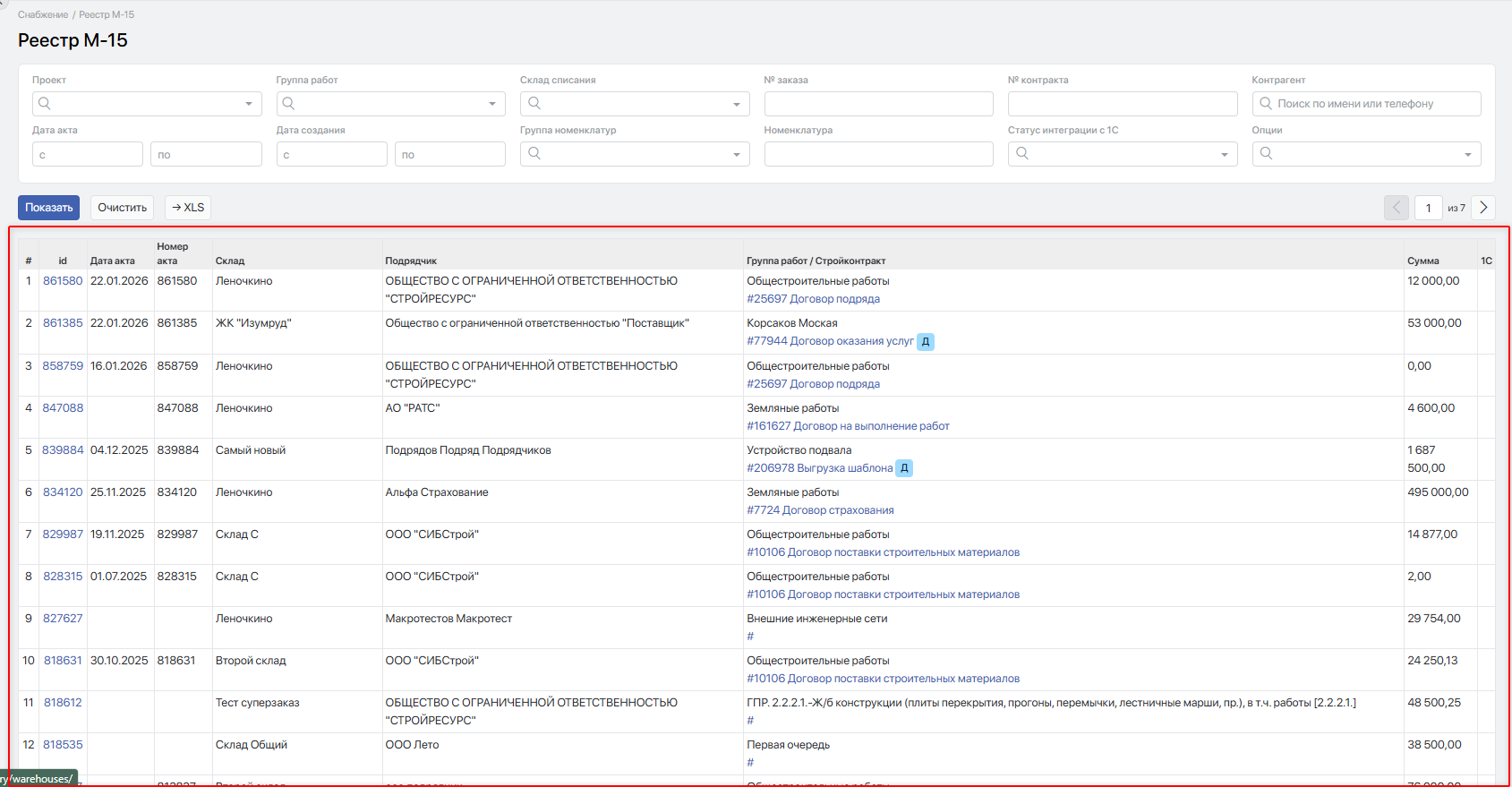Click the magnifier icon in Склад списания

[x=534, y=104]
